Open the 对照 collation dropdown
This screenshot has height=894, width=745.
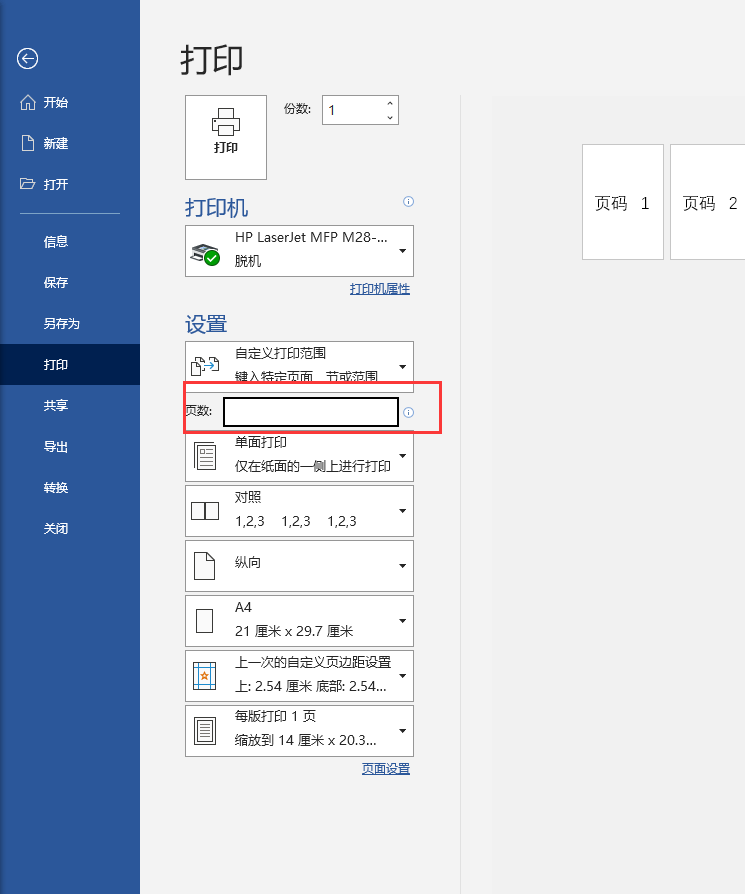click(299, 511)
